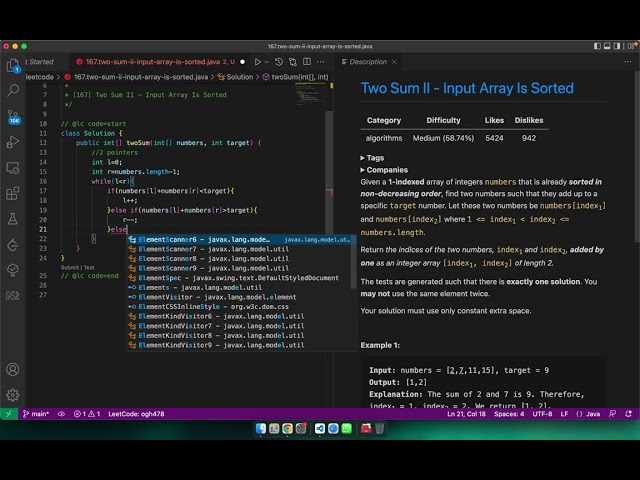This screenshot has width=640, height=480.
Task: Change indentation via Spaces: 4
Action: point(509,414)
